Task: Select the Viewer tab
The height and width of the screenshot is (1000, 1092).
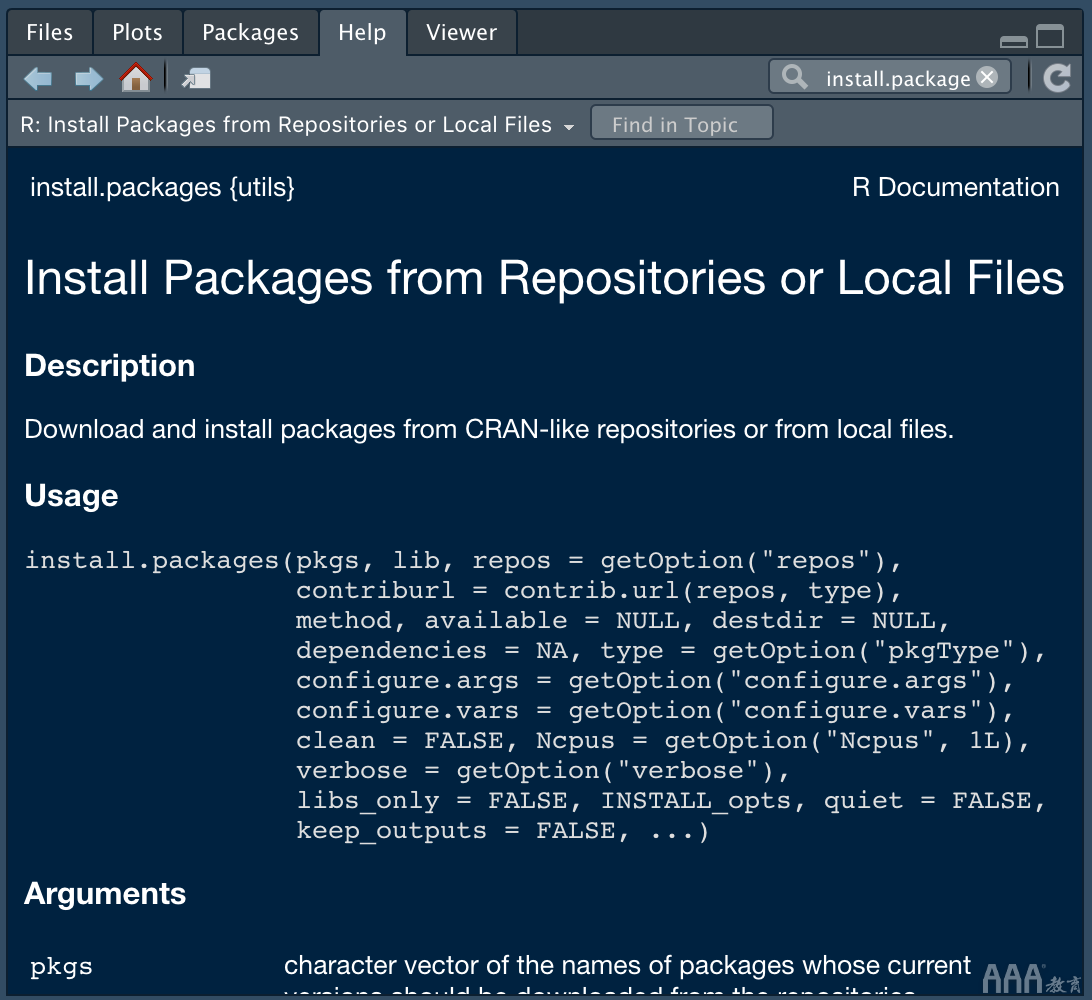Action: [461, 33]
